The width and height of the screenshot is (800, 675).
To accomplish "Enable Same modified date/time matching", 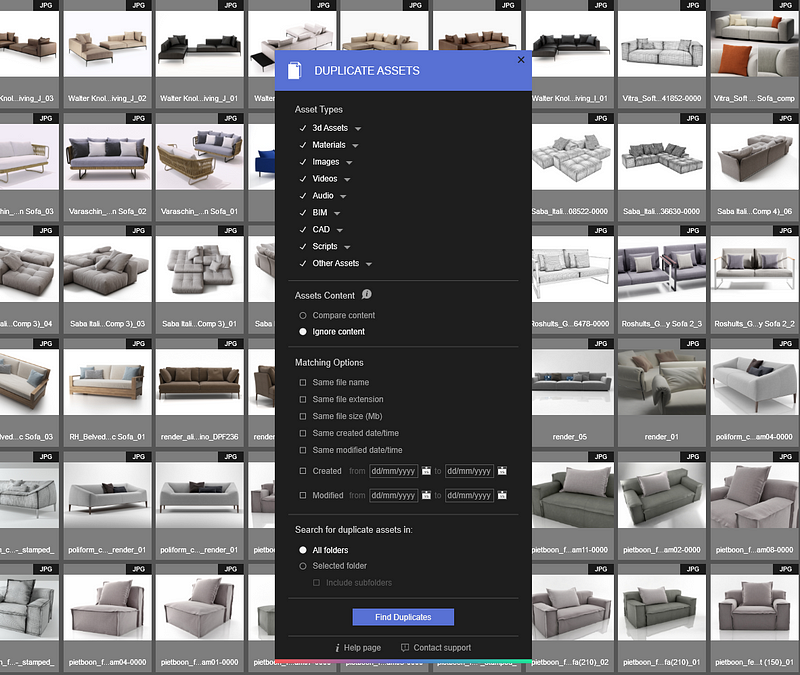I will point(303,450).
